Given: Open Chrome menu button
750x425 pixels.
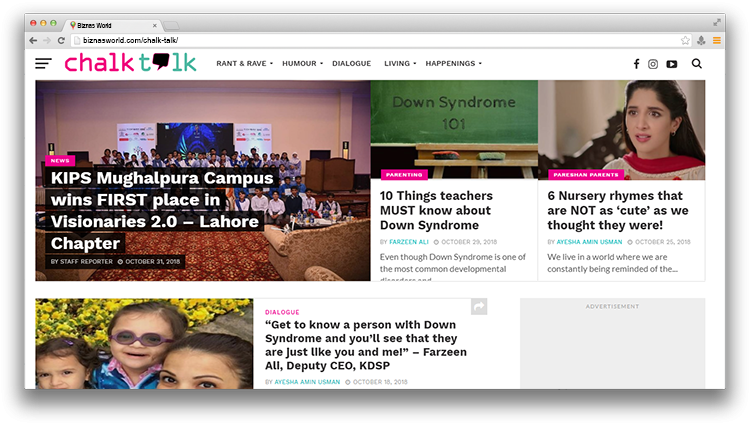Looking at the screenshot, I should [x=717, y=40].
